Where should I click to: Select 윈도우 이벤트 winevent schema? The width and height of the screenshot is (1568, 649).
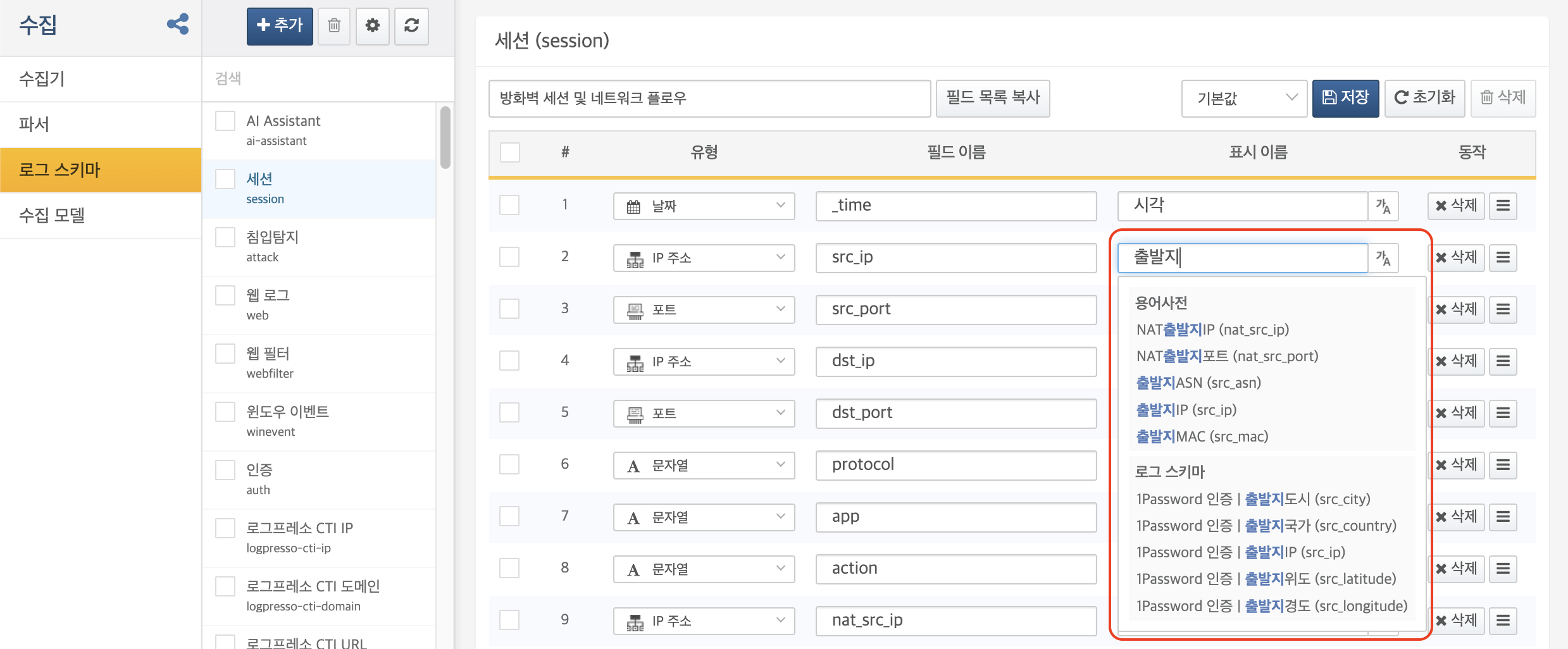click(x=319, y=421)
